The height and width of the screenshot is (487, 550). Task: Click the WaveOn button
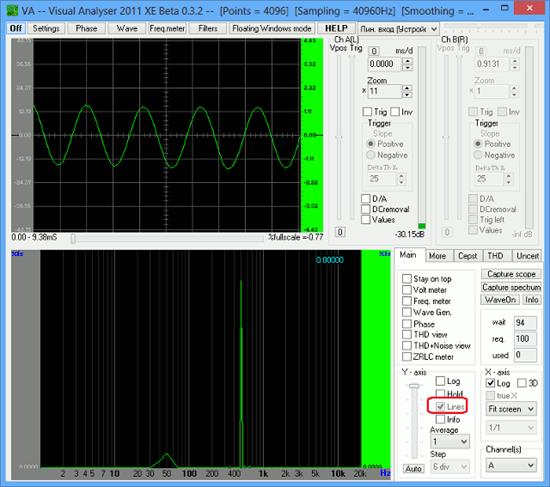[x=500, y=300]
